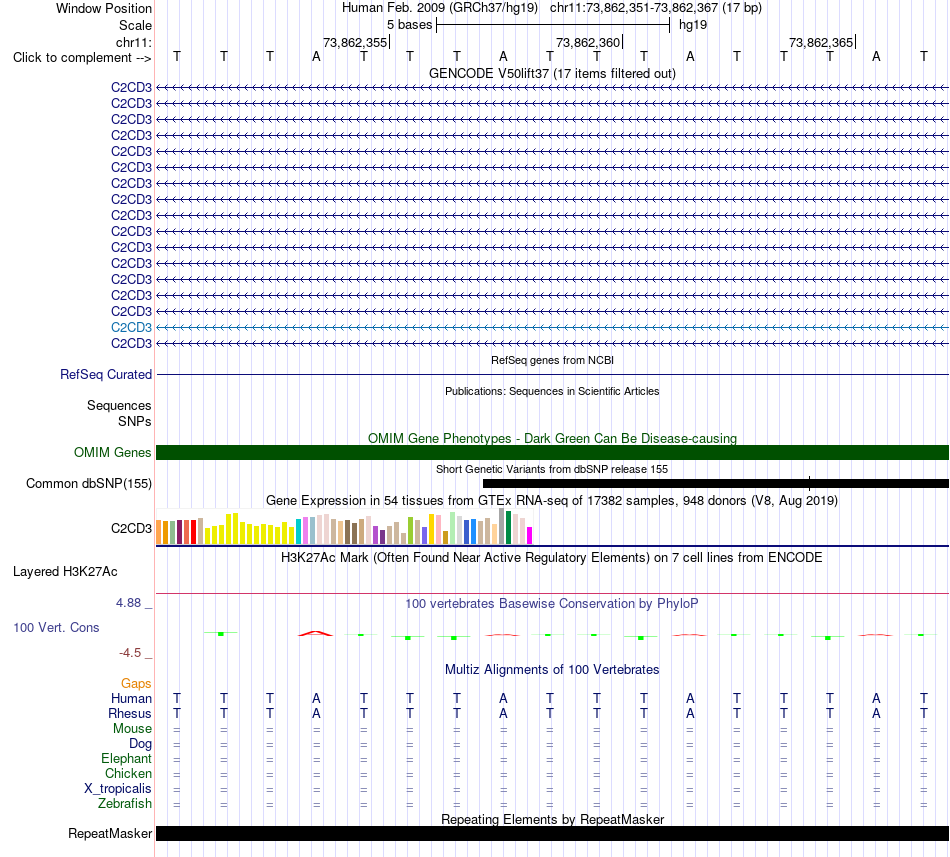Click the chr11:73,862,351-73,862,367 (17 bp) coordinates
Screen dimensions: 950x857
coord(656,8)
